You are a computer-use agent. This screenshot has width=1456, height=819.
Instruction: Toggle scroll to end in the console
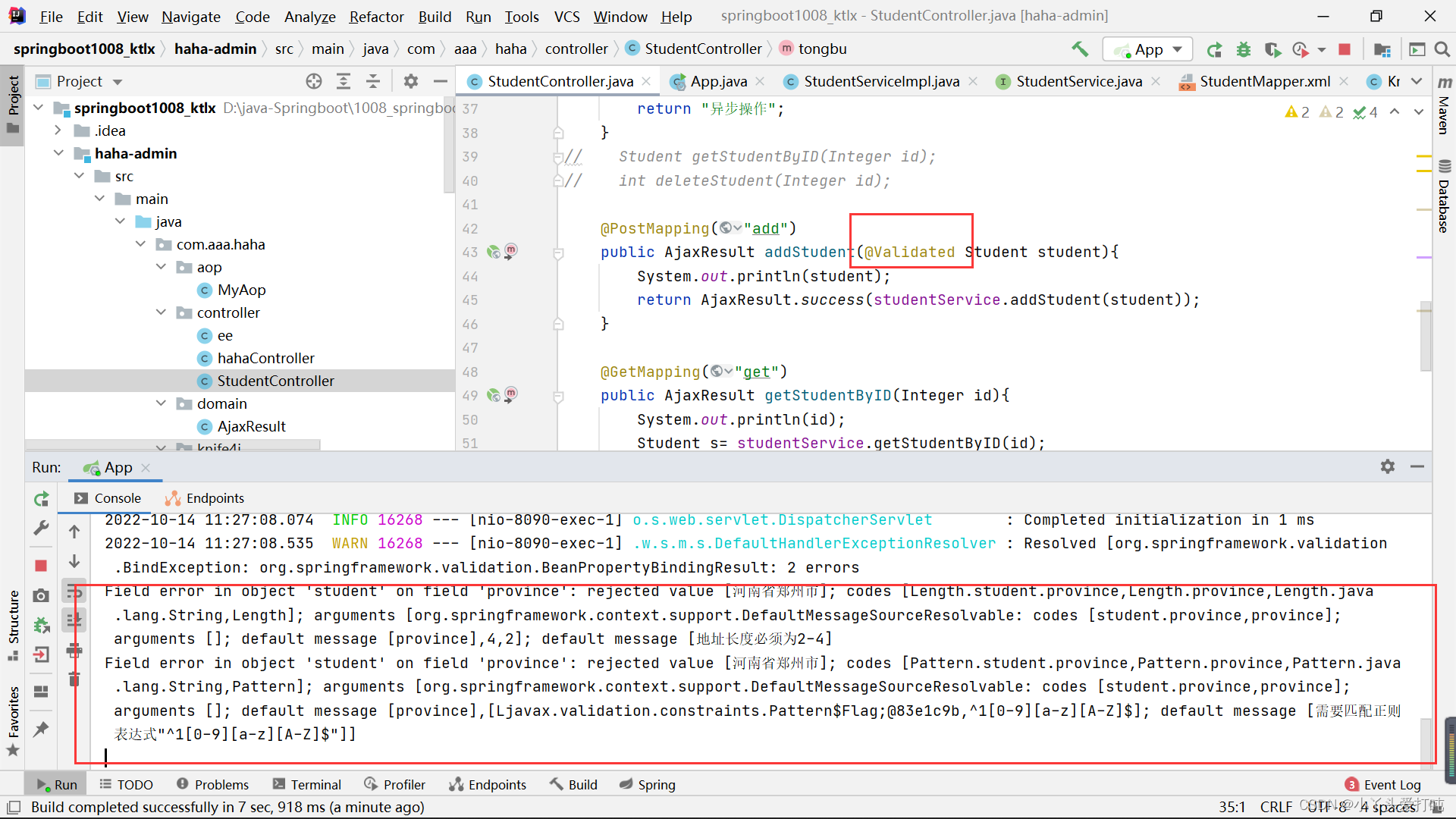click(x=74, y=621)
